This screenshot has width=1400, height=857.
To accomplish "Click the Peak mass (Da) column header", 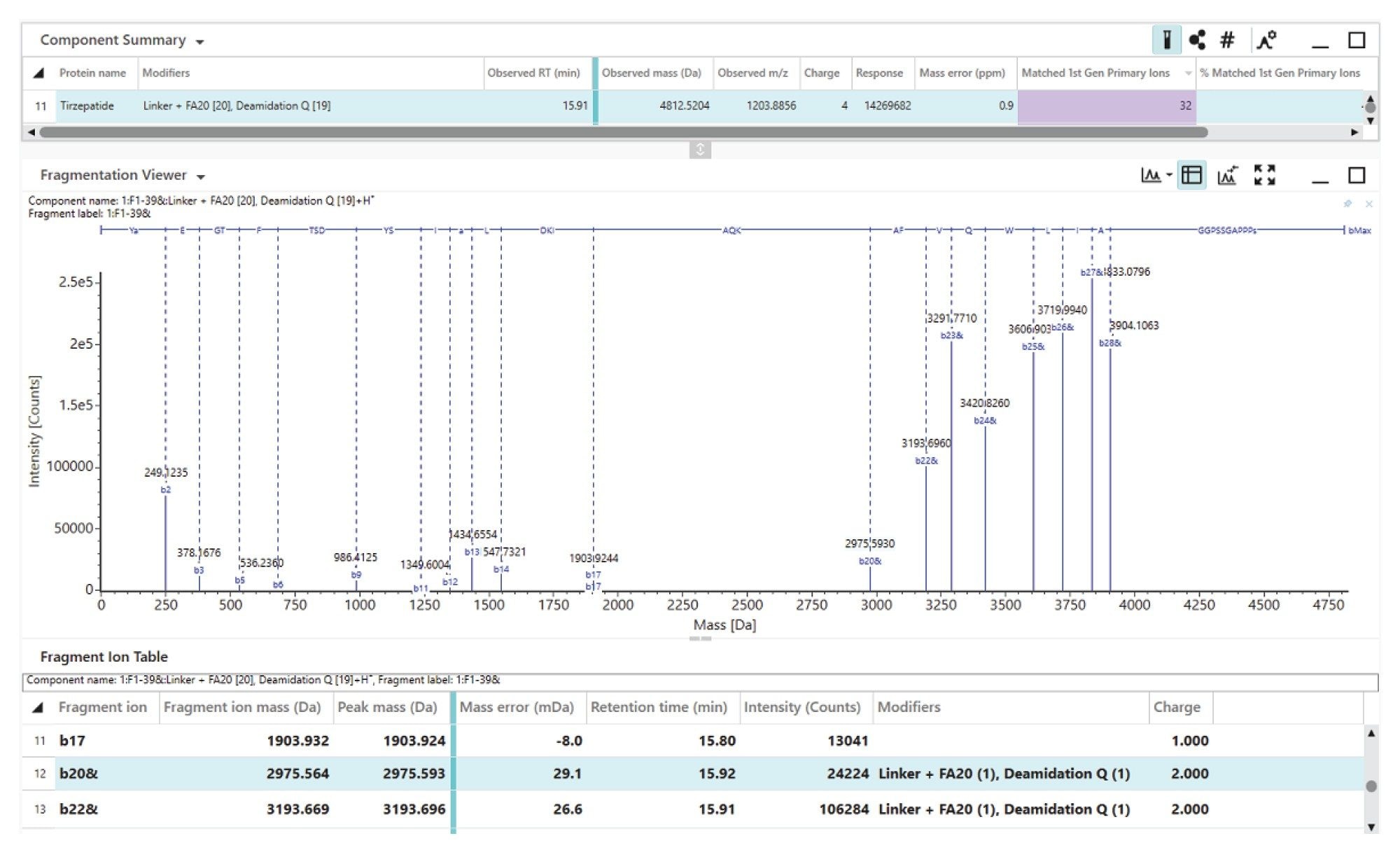I will pyautogui.click(x=387, y=707).
